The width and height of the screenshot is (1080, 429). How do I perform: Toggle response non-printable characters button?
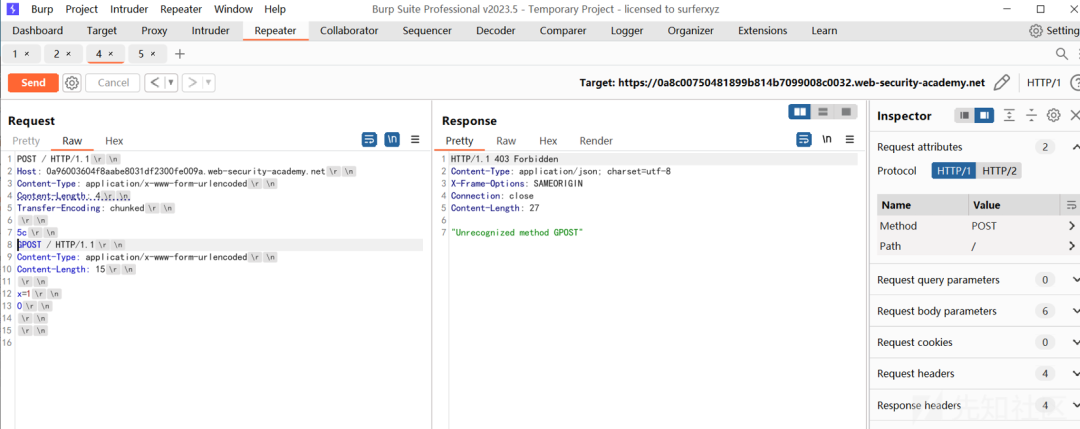coord(827,139)
